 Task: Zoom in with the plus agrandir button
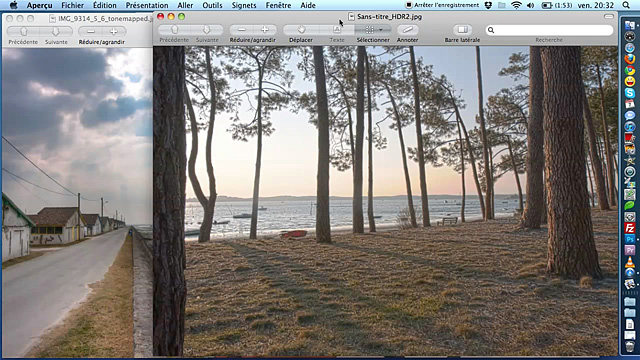(264, 30)
